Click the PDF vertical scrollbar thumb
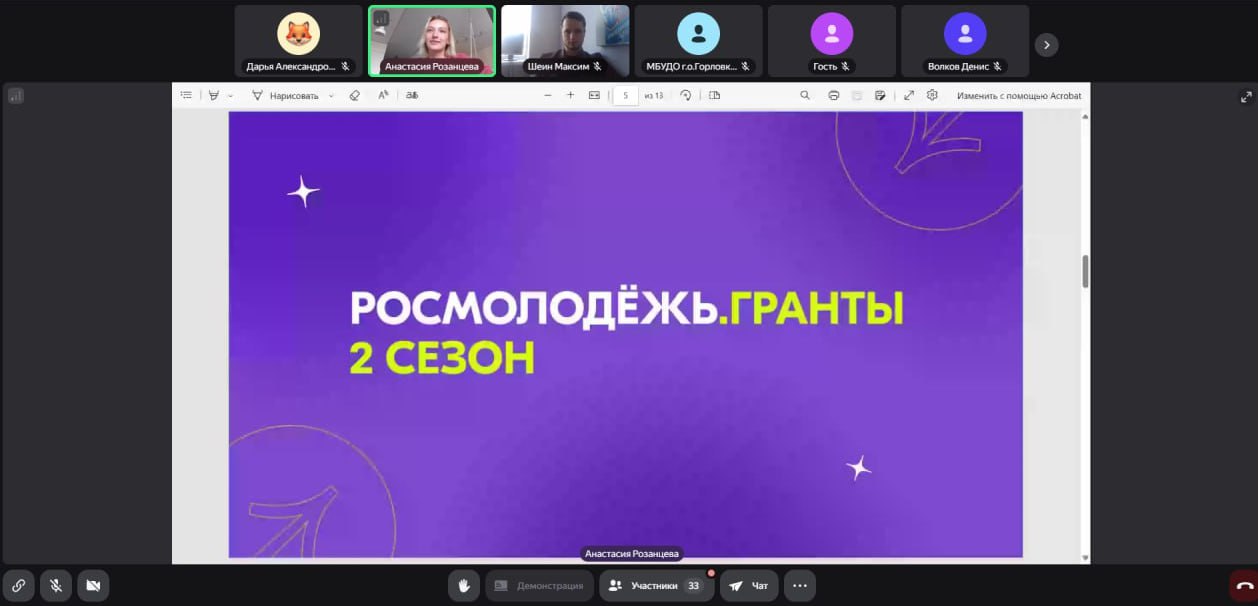This screenshot has height=606, width=1258. (1085, 271)
